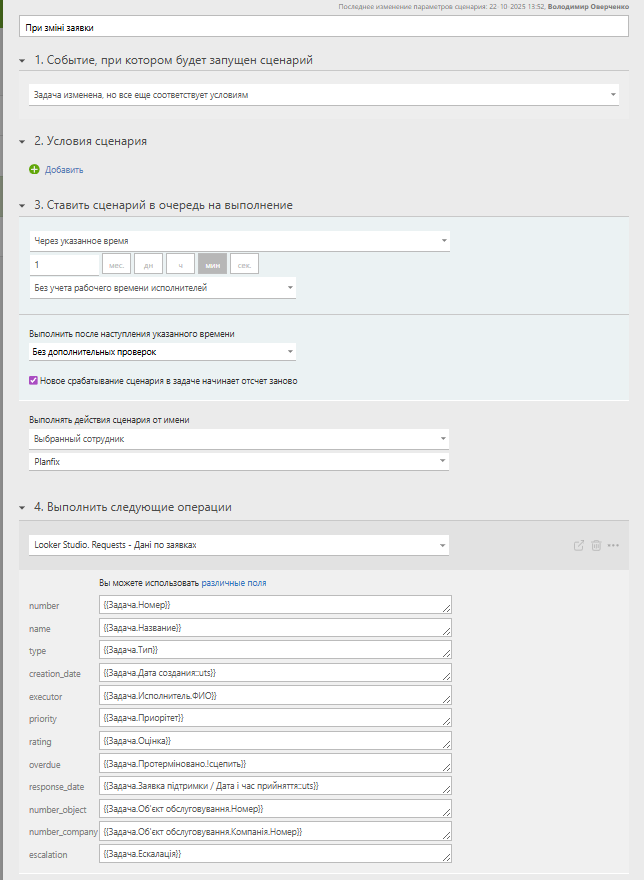The image size is (644, 880).
Task: Expand the Planfix employee dropdown
Action: [239, 461]
